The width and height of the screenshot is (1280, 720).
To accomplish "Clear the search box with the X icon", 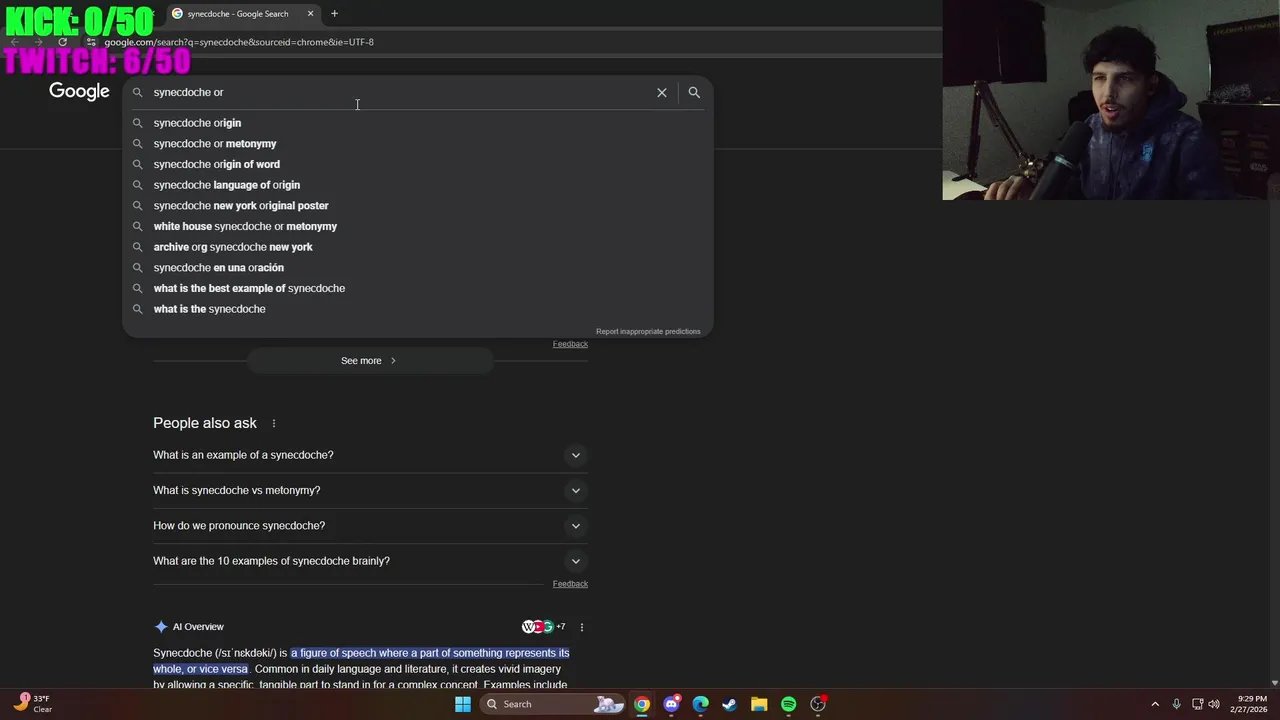I will pos(661,92).
